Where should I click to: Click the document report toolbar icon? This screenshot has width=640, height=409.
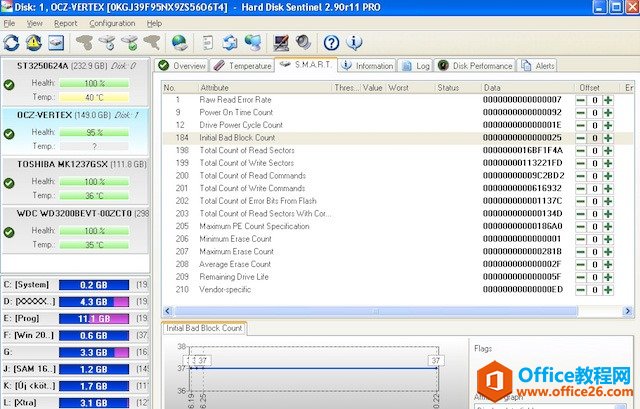[208, 42]
